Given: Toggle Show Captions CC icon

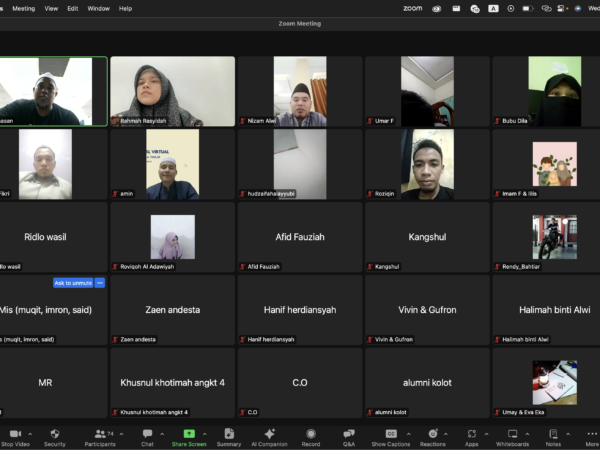Looking at the screenshot, I should pos(391,434).
